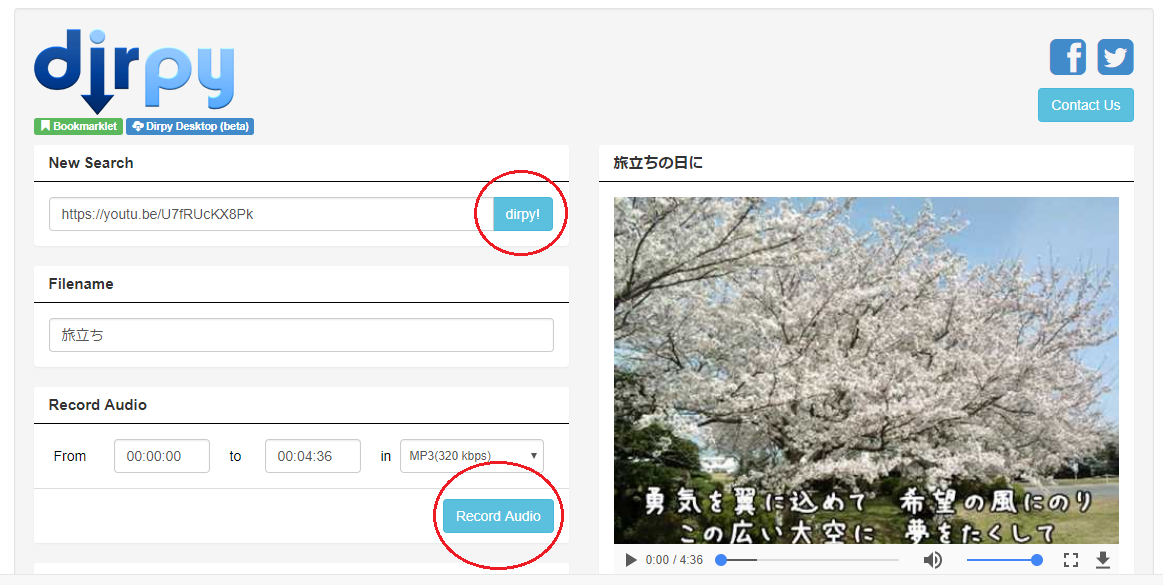1163x585 pixels.
Task: Play the video preview
Action: pyautogui.click(x=630, y=560)
